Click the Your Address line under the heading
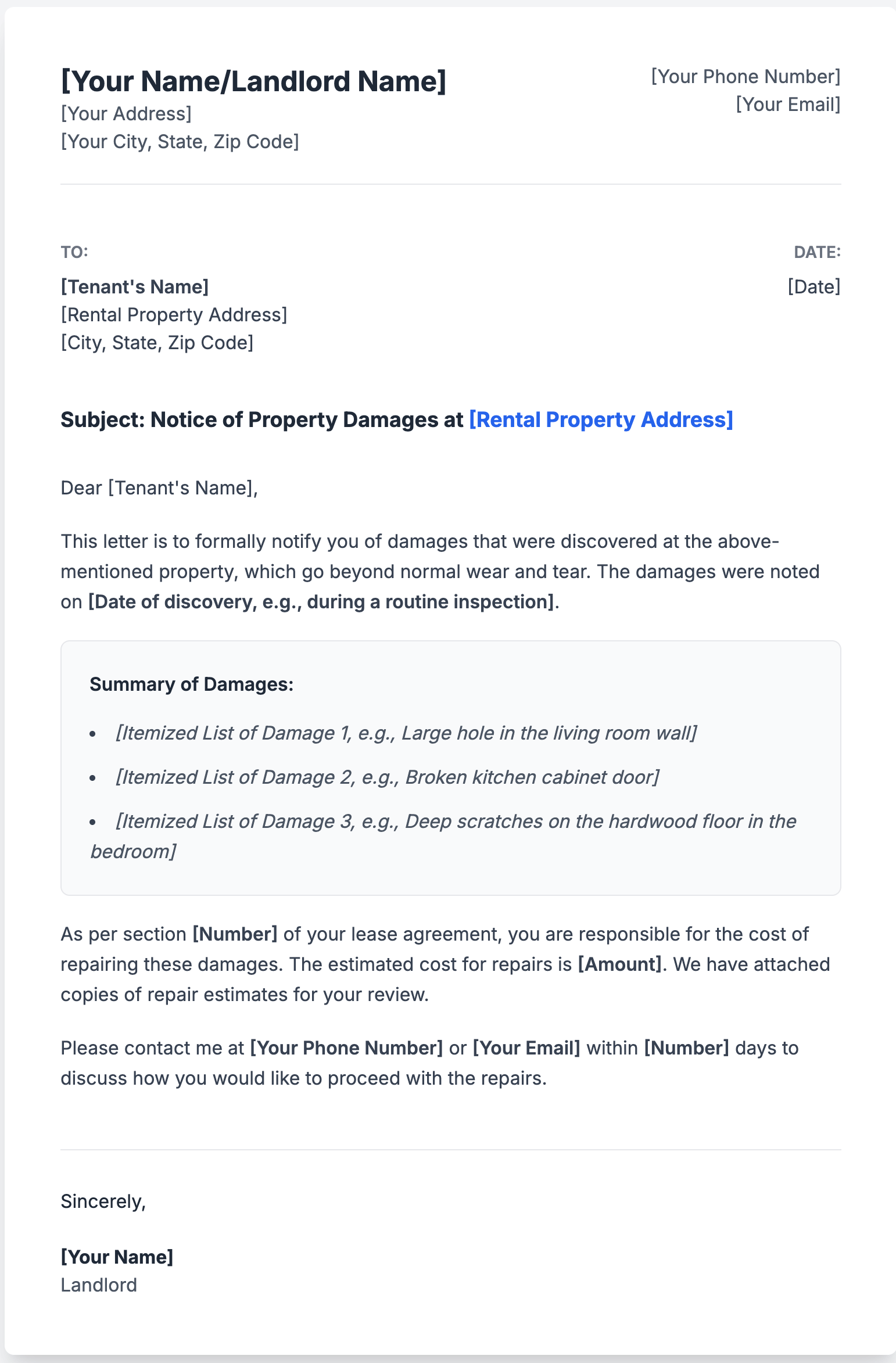This screenshot has height=1363, width=896. click(x=126, y=114)
